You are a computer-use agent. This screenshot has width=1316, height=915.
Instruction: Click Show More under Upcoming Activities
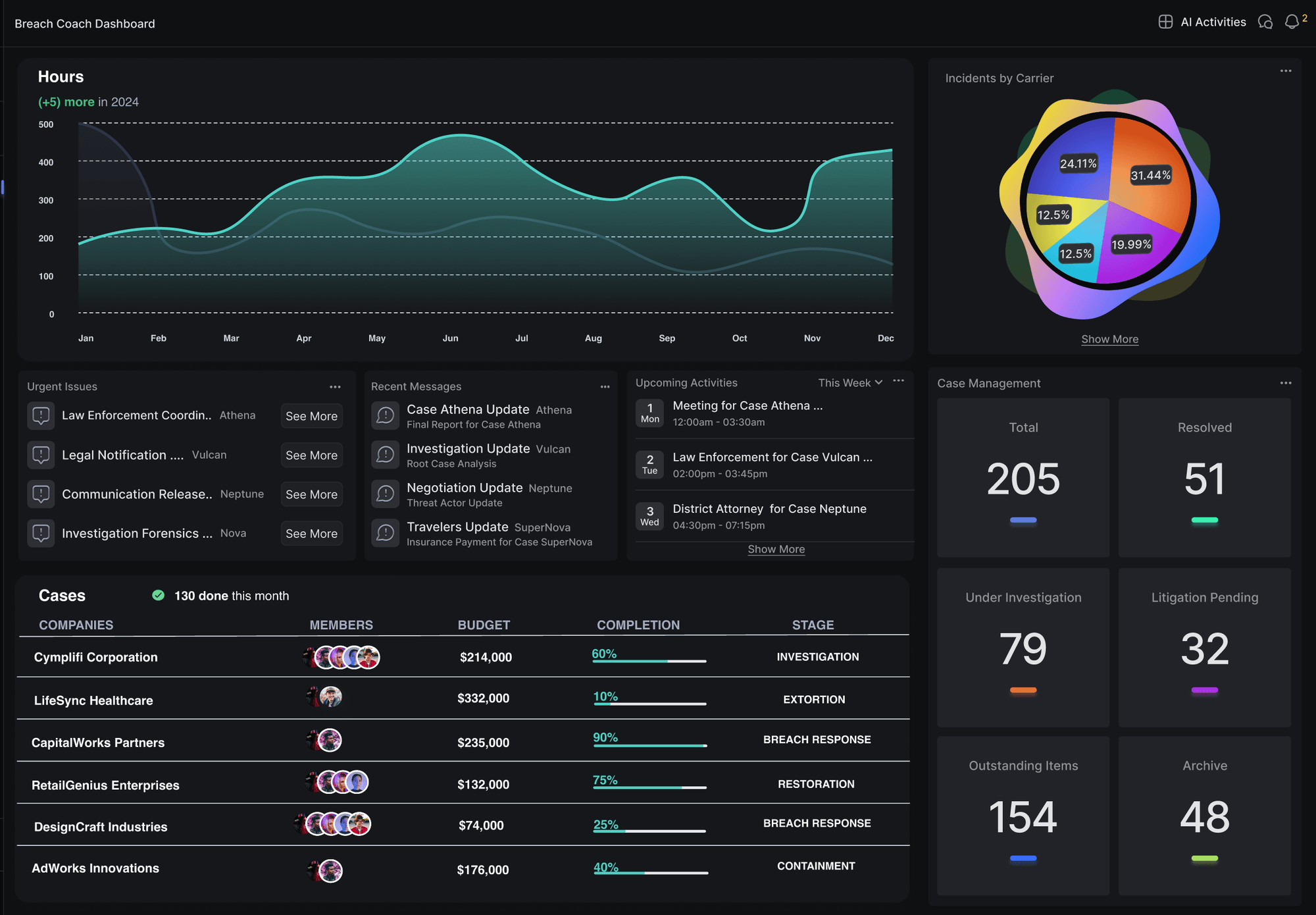pos(776,549)
